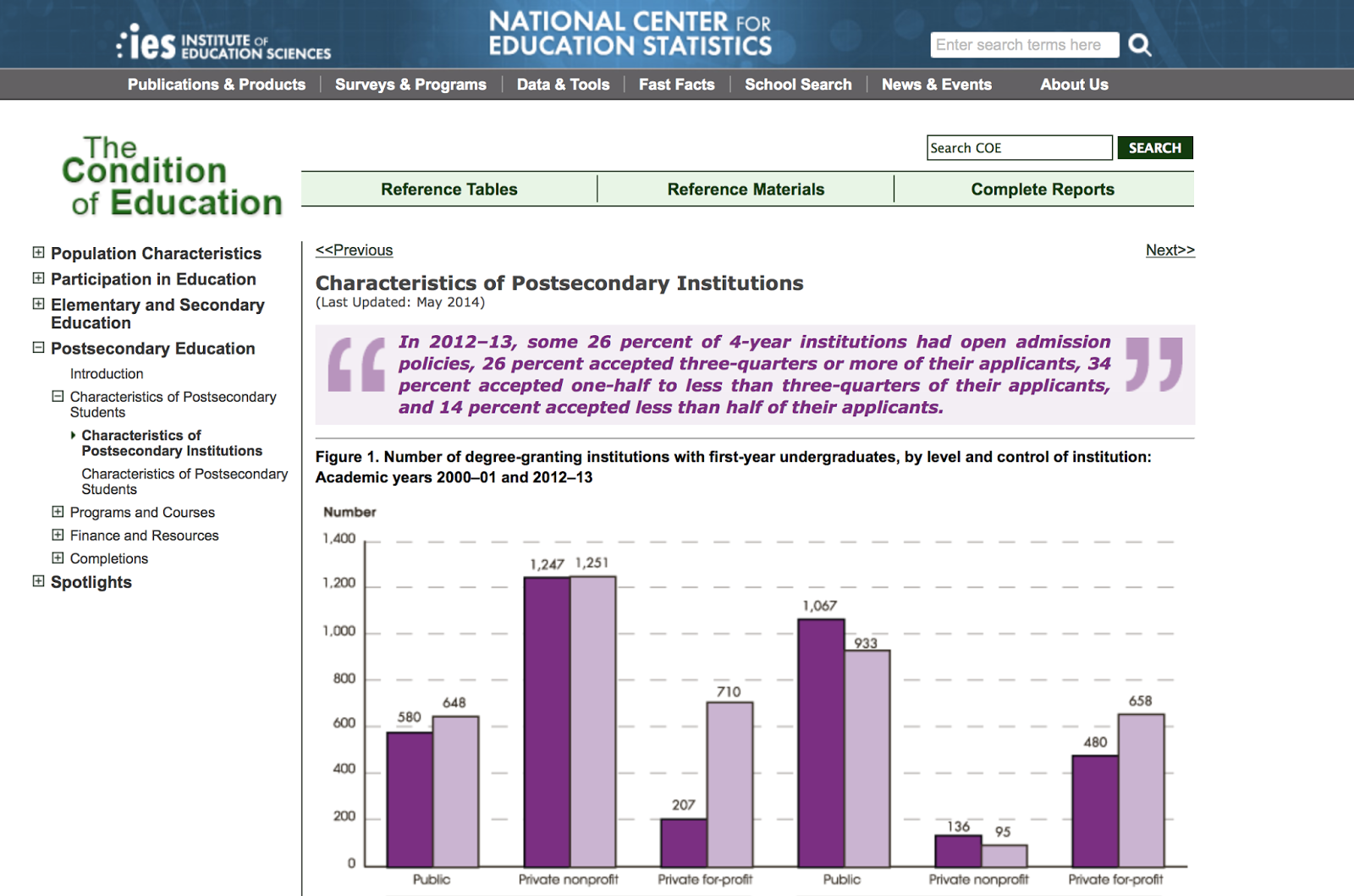Click the bar labeled 933
1354x896 pixels.
coord(867,759)
